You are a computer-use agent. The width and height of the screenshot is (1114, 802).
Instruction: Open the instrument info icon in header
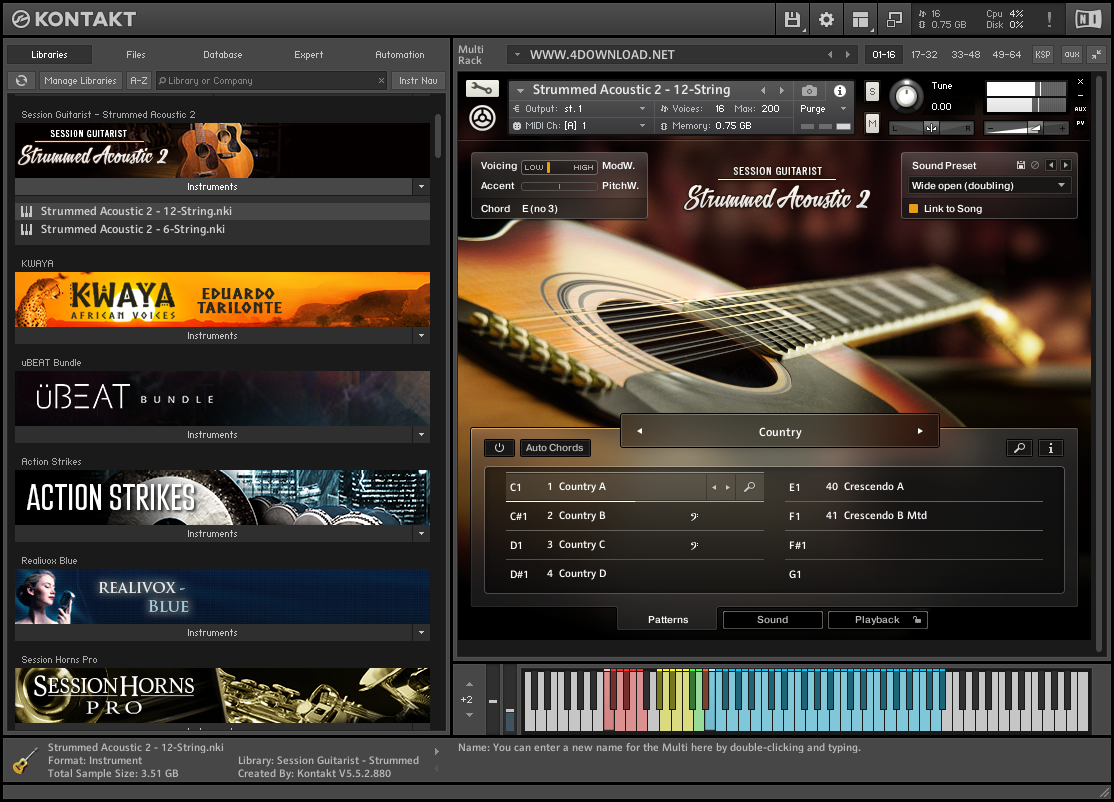840,91
